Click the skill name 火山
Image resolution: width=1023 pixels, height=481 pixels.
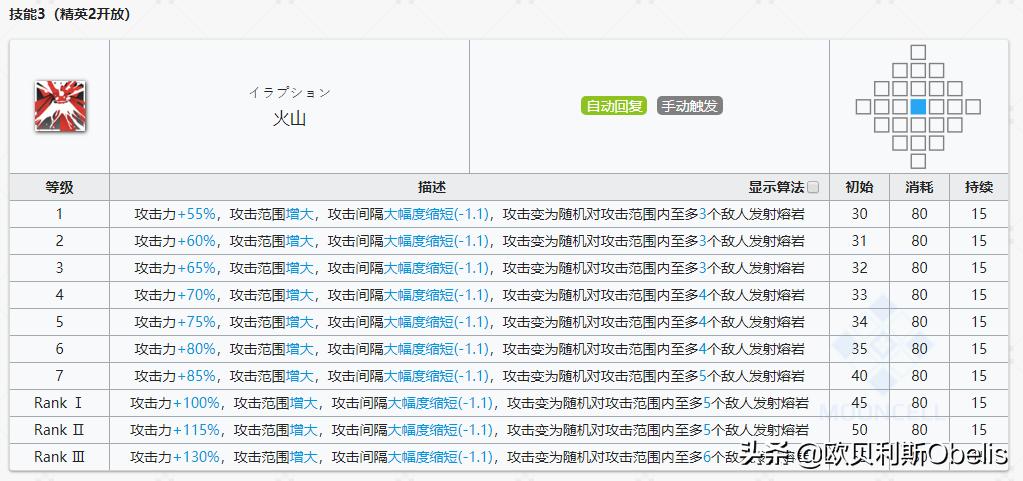pos(289,119)
